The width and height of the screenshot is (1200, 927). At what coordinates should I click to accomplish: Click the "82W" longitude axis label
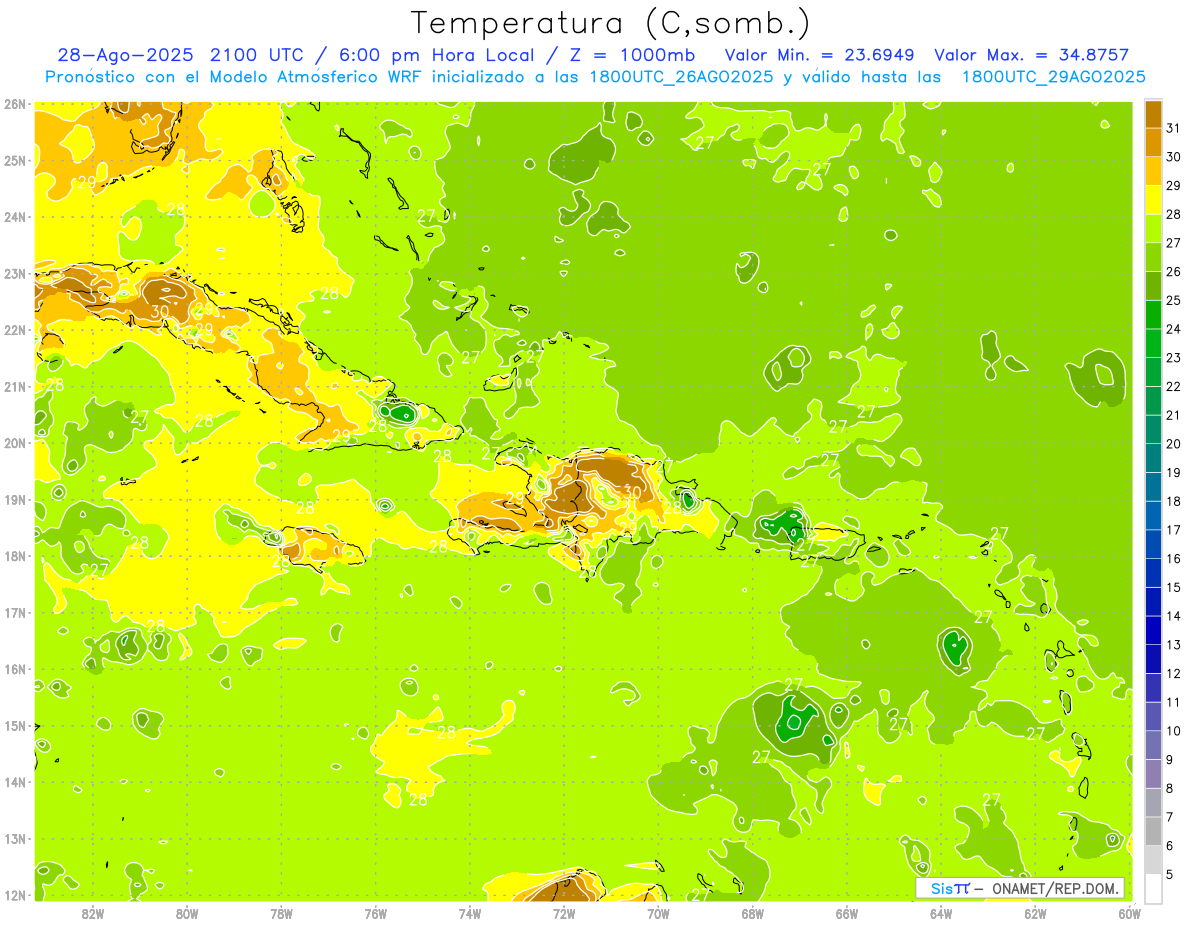[x=93, y=913]
